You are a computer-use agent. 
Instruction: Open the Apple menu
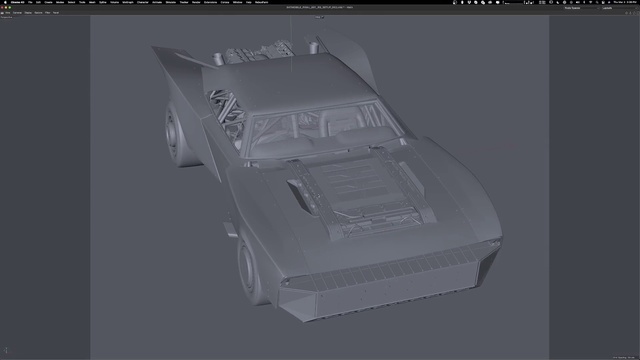[5, 2]
